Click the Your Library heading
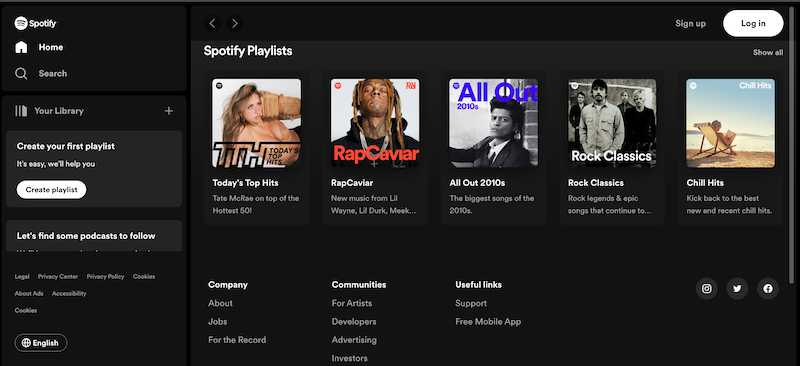Viewport: 800px width, 366px height. point(59,111)
